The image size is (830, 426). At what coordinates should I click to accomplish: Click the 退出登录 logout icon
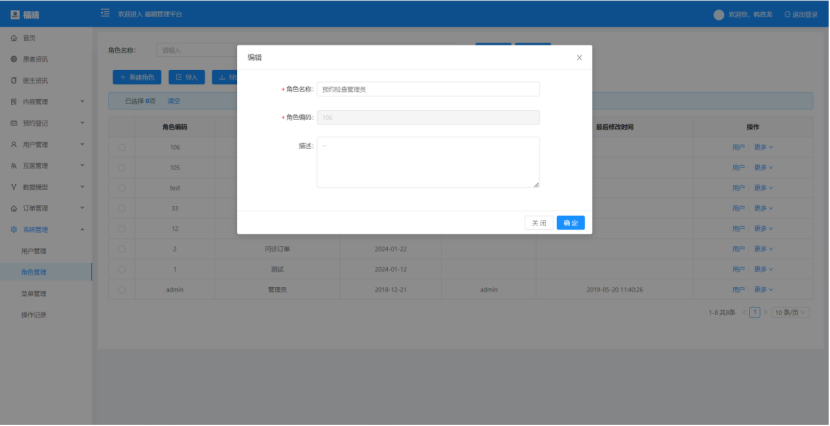coord(787,15)
